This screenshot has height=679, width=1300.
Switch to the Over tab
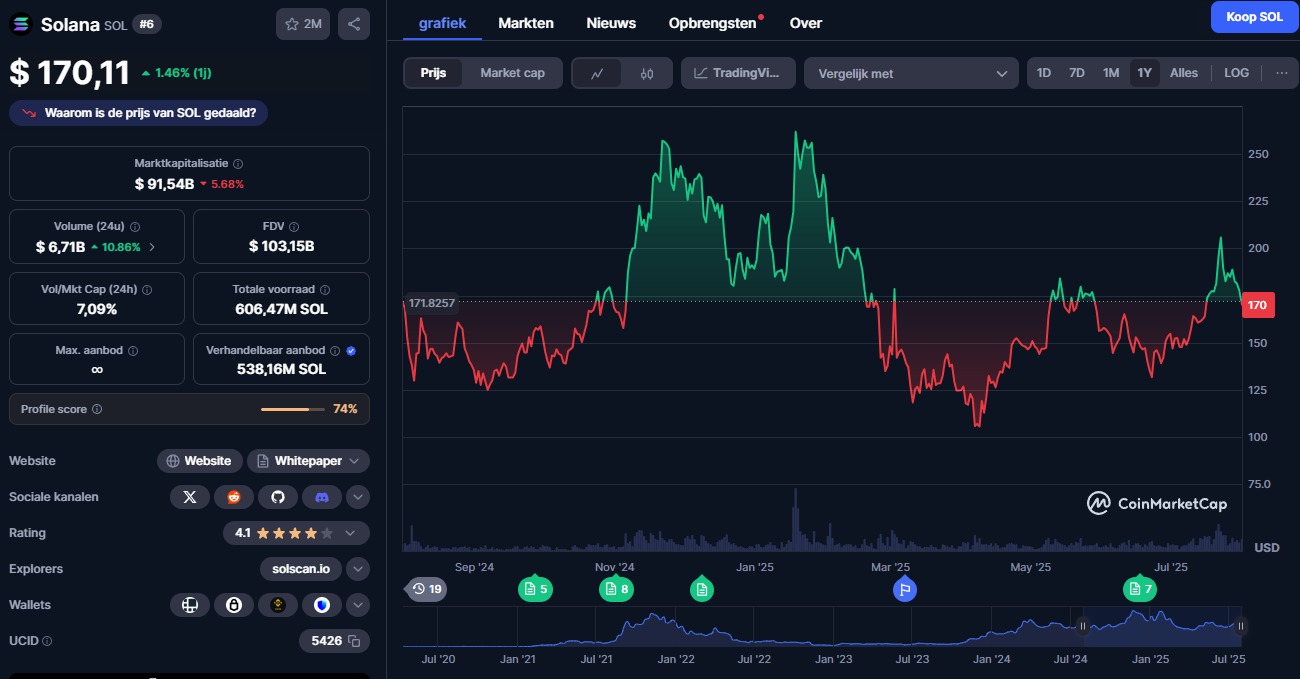tap(806, 22)
